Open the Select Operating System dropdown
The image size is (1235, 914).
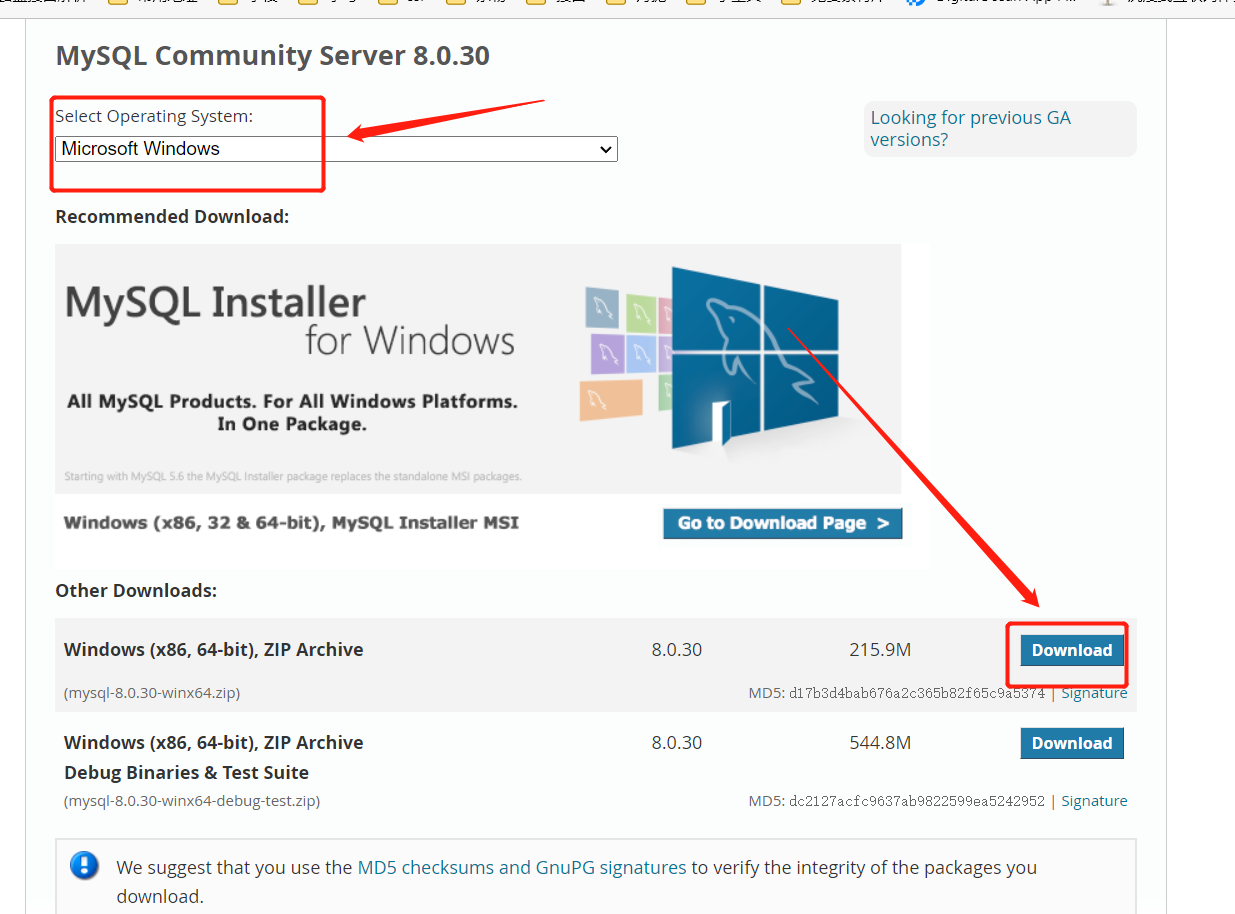click(x=336, y=149)
